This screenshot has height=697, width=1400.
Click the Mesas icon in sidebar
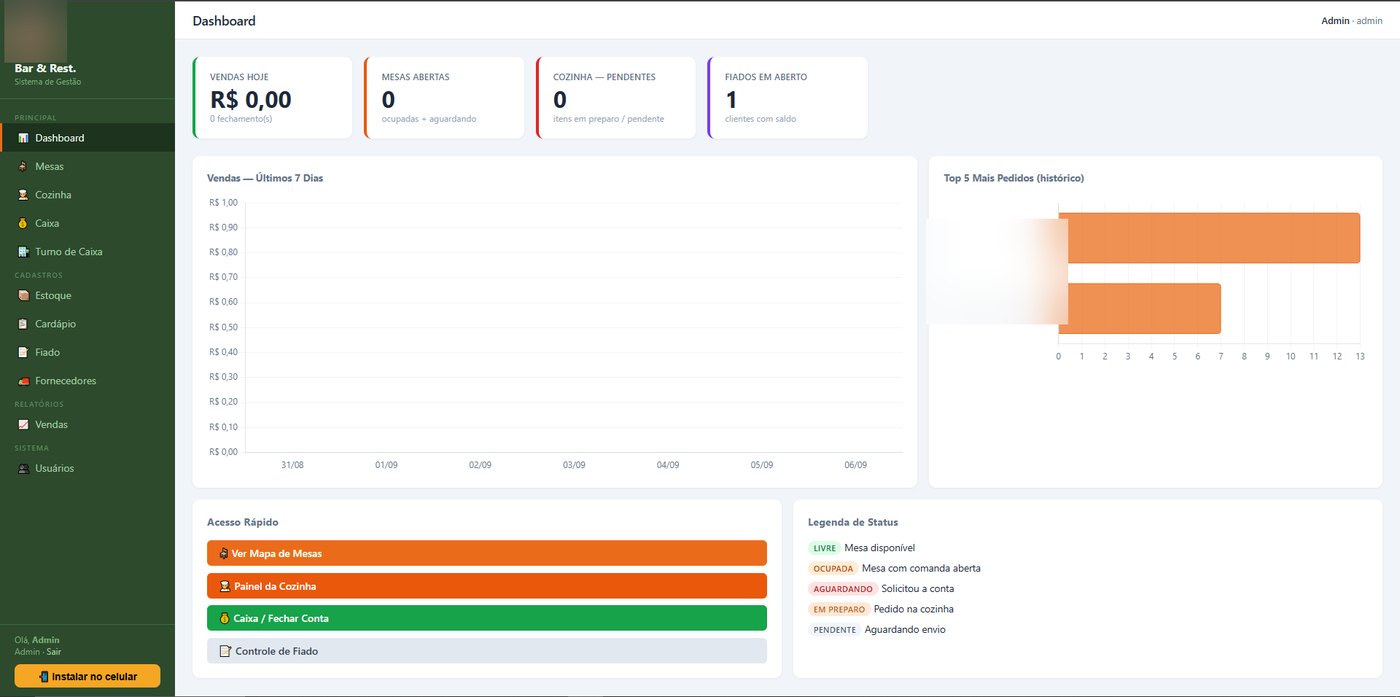(23, 166)
